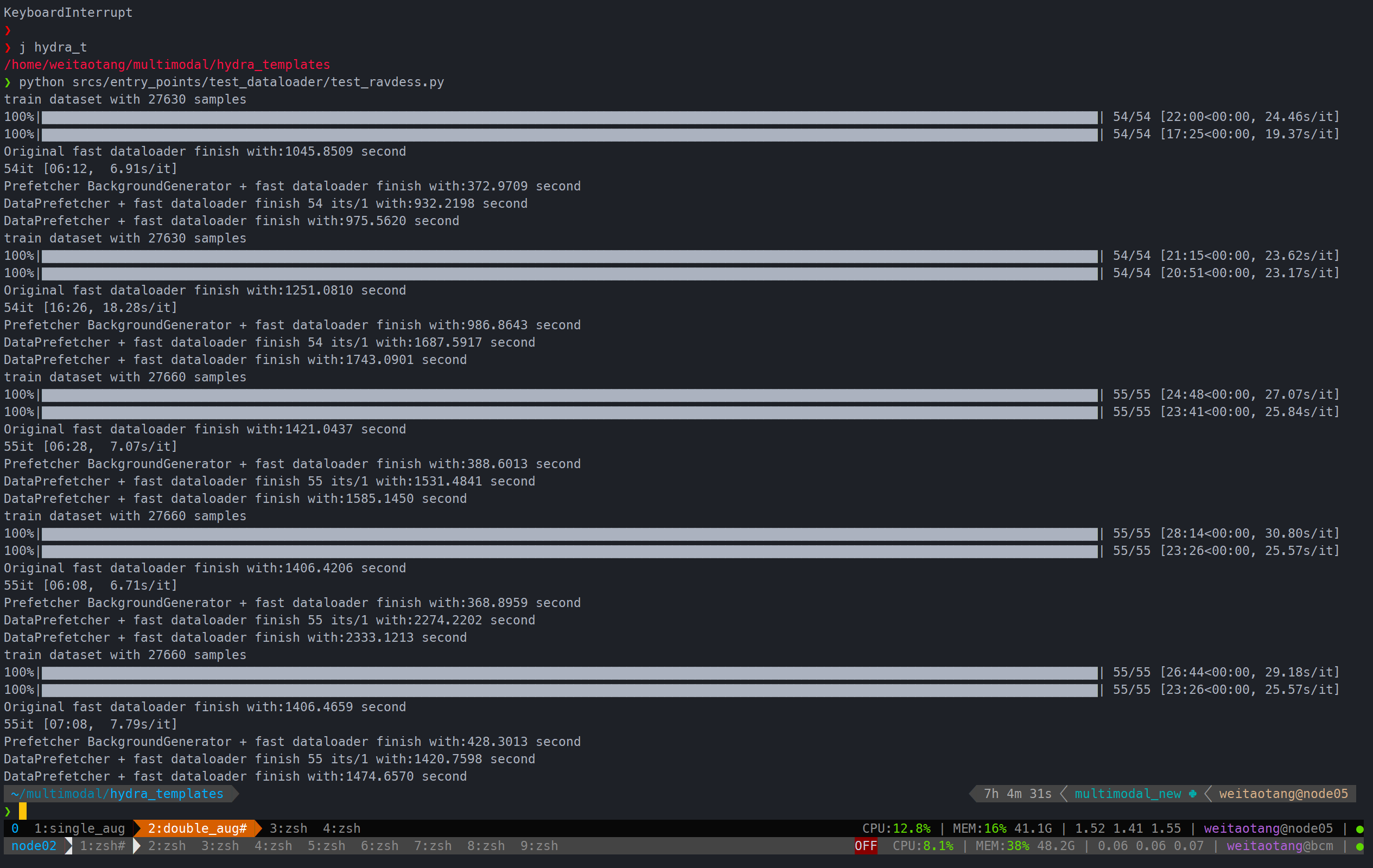Click the ~/multimodal/hydra_templates path segment
Image resolution: width=1373 pixels, height=868 pixels.
(x=117, y=793)
